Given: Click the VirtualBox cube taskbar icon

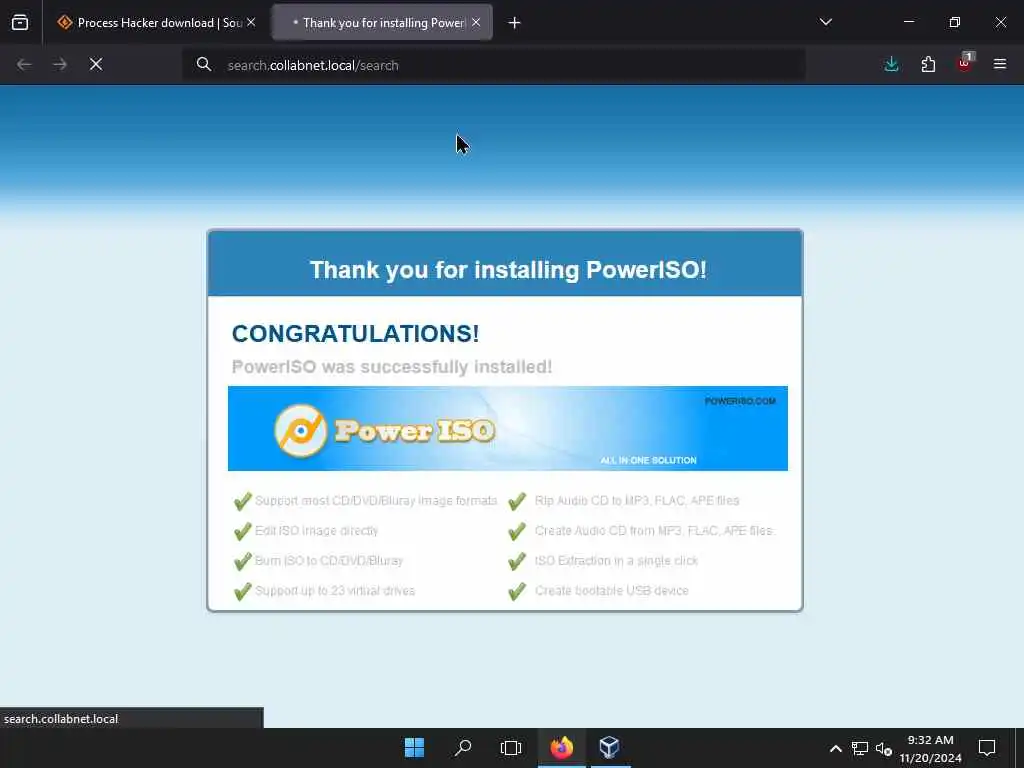Looking at the screenshot, I should pyautogui.click(x=609, y=747).
